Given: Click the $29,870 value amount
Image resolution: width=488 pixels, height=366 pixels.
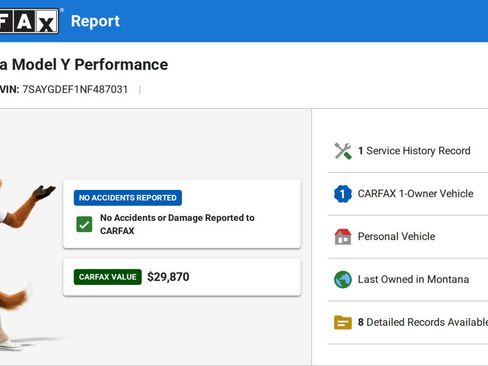Looking at the screenshot, I should [168, 277].
